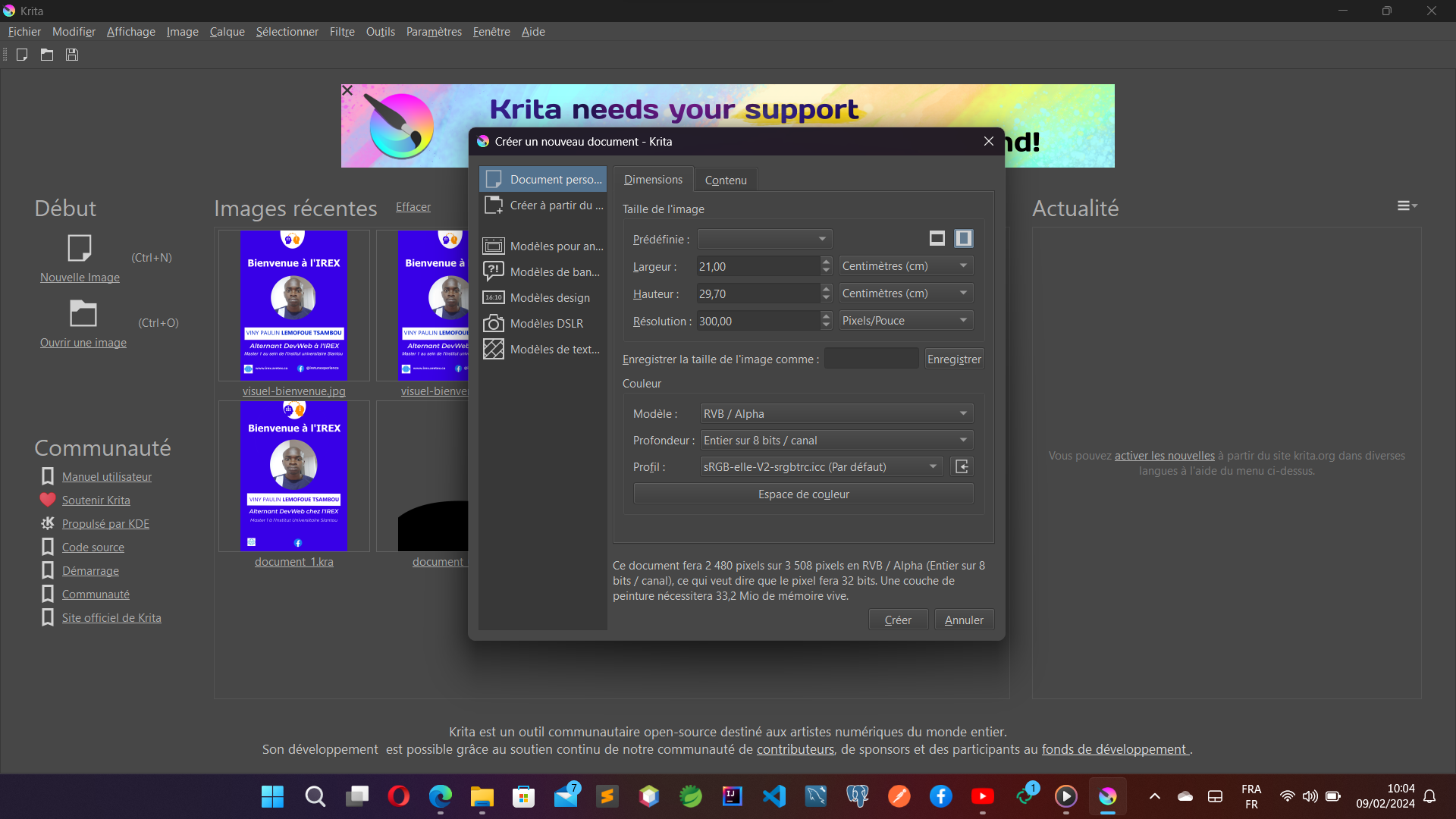Click the Espace de couleur button
The image size is (1456, 819).
pos(804,494)
